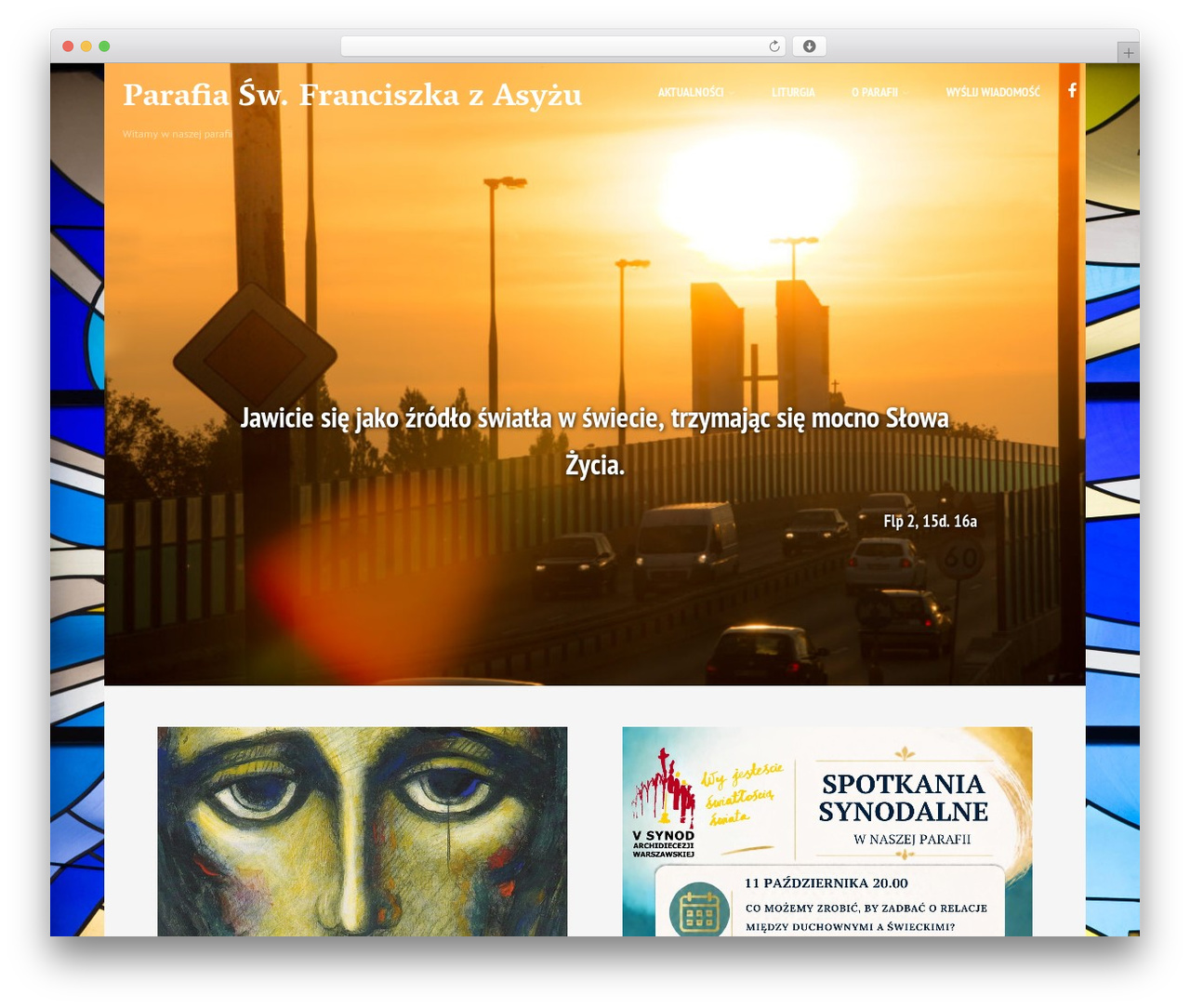Open the O Parafii menu

tap(875, 92)
